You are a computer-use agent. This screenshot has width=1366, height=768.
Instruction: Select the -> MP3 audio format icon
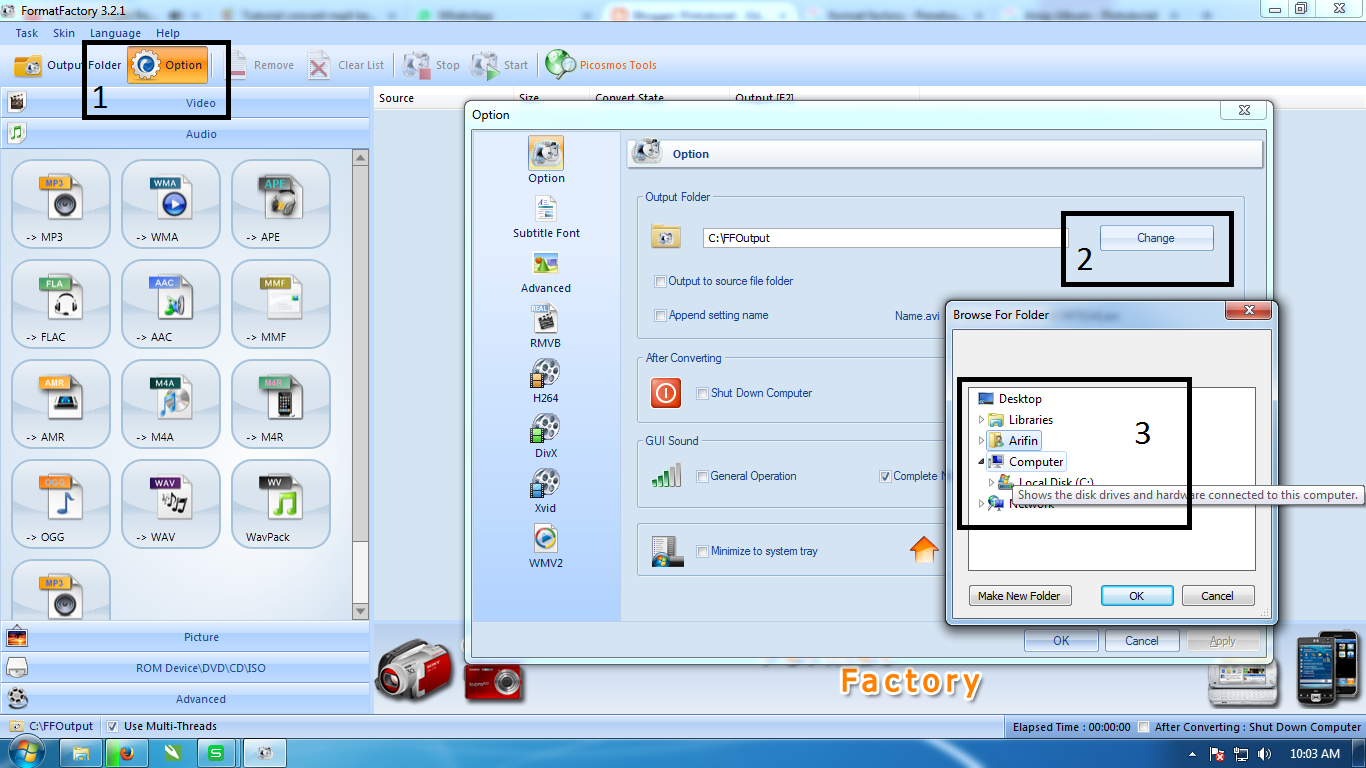click(61, 204)
